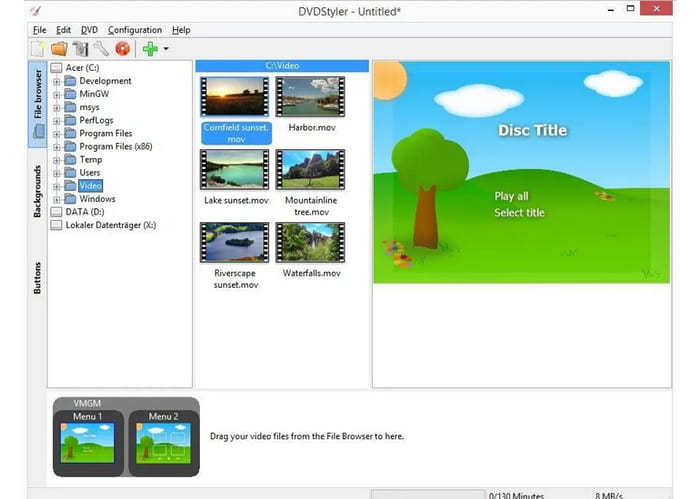Select the Menu 2 thumbnail in the timeline

(163, 443)
